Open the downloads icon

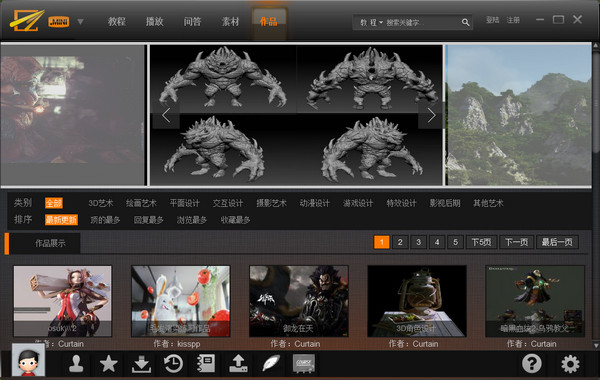141,364
